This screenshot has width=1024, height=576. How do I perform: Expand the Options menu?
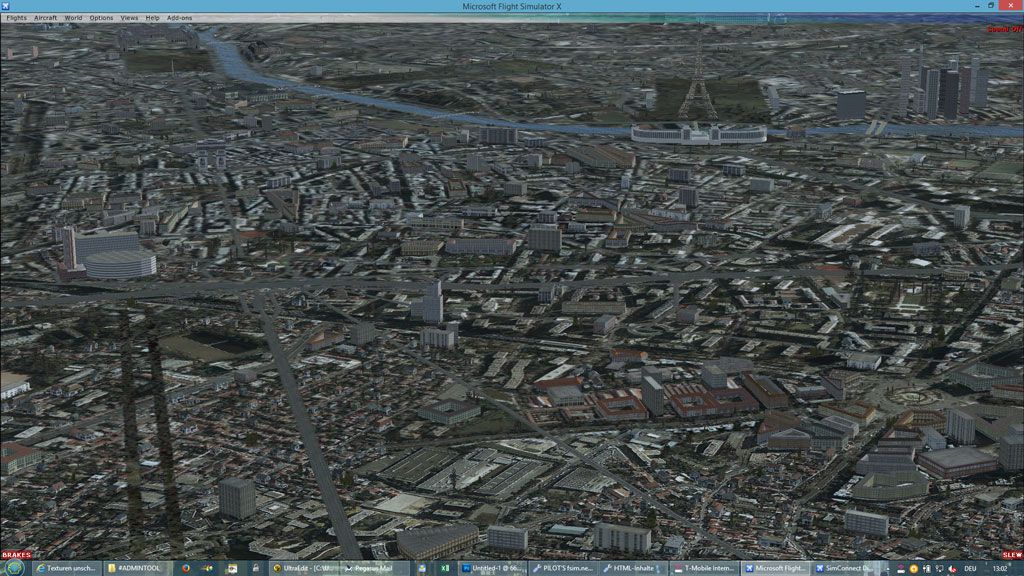pyautogui.click(x=101, y=18)
